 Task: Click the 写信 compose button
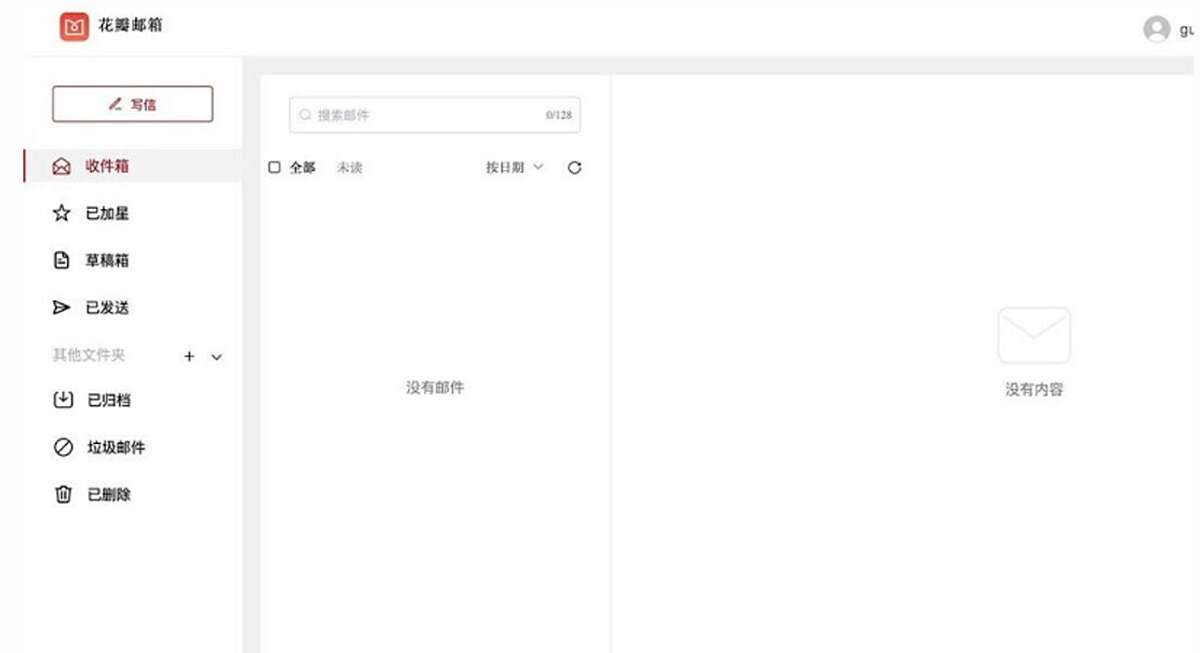pos(131,103)
